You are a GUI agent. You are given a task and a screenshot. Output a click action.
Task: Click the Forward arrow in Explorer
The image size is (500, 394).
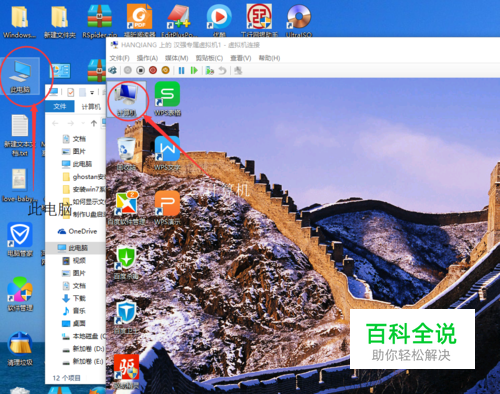point(71,124)
